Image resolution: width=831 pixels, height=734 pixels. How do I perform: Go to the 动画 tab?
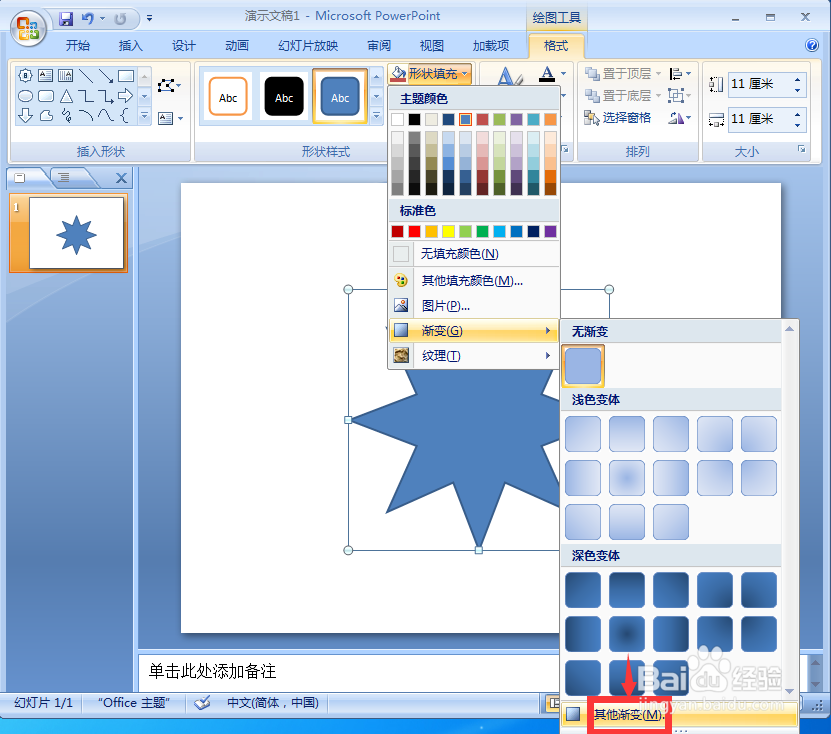click(x=237, y=46)
